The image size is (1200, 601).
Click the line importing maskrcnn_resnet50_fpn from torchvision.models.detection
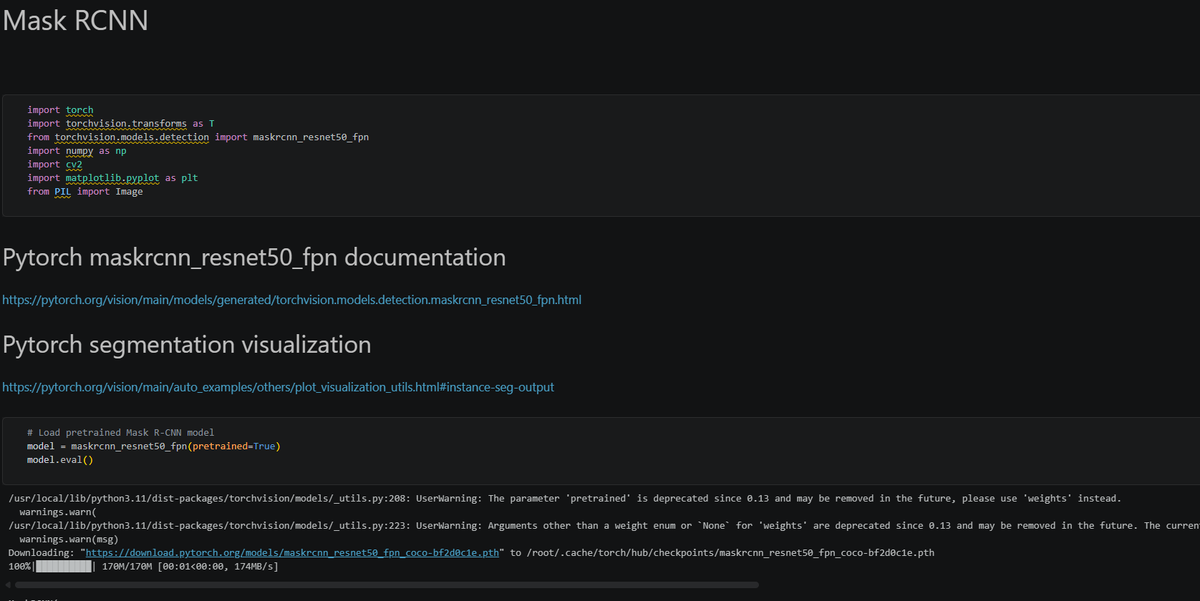point(198,137)
